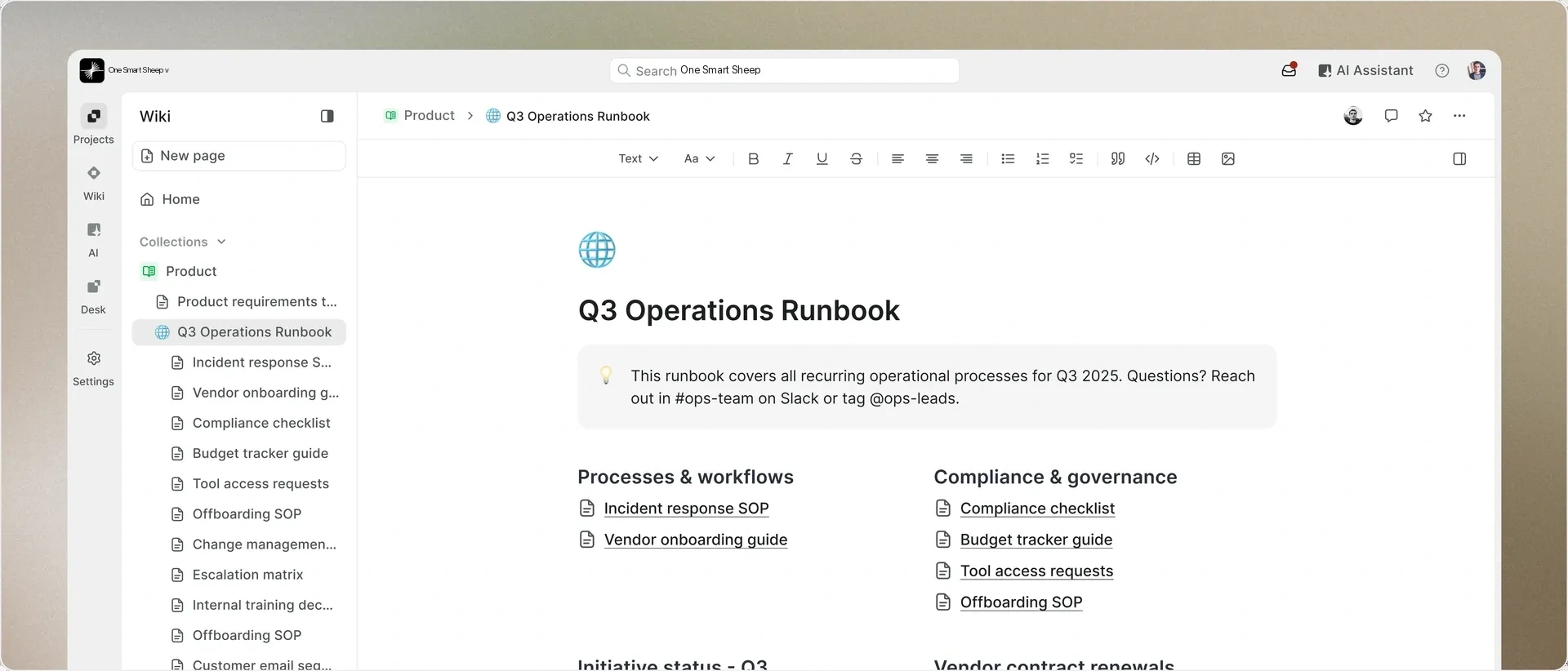Open Settings in the left rail
This screenshot has width=1568, height=671.
93,368
